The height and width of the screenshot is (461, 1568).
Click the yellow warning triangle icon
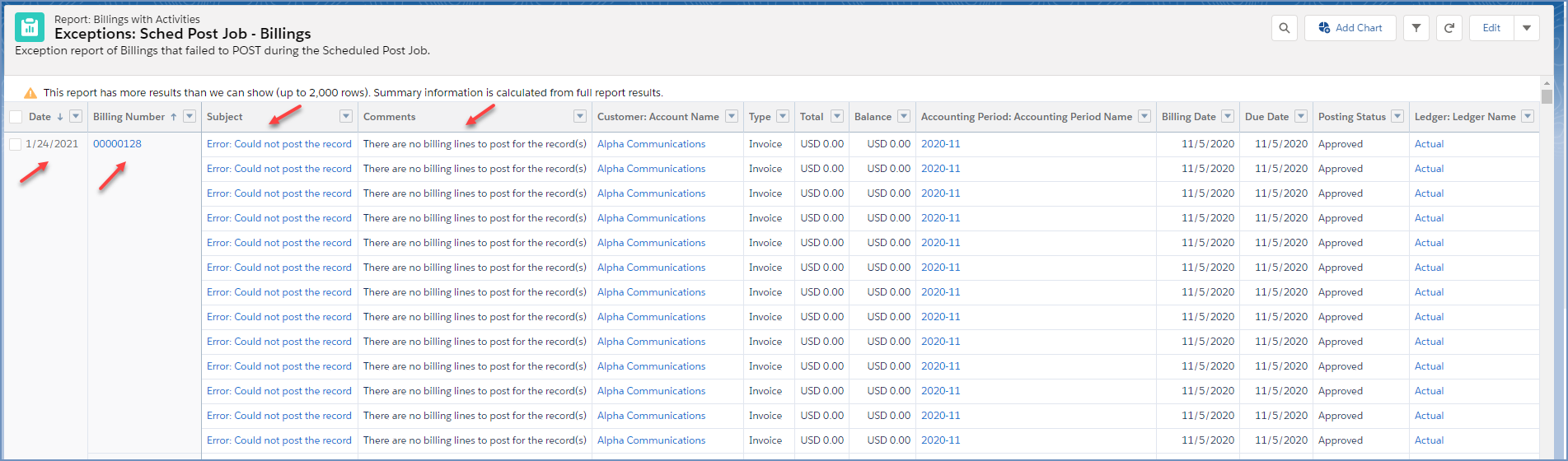(30, 93)
